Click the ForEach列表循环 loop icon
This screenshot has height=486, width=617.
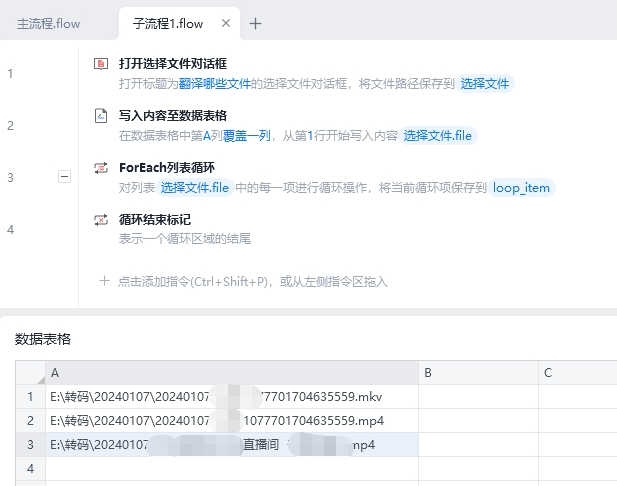pyautogui.click(x=101, y=168)
